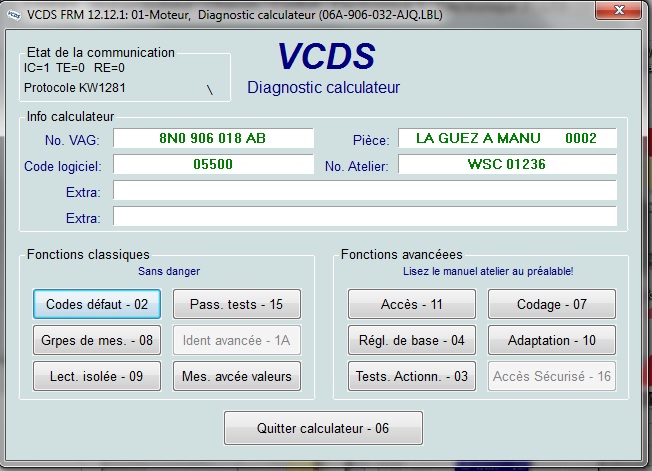Screen dimensions: 652x471
Task: Click the second empty Extra field
Action: click(x=365, y=217)
